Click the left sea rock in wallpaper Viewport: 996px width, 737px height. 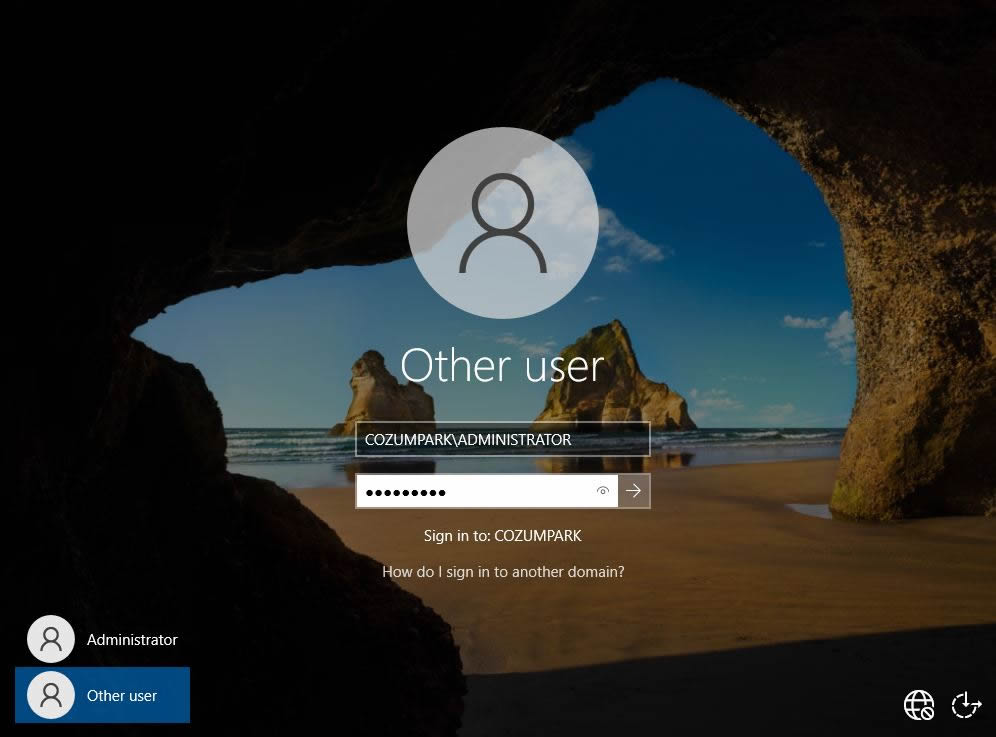tap(387, 393)
